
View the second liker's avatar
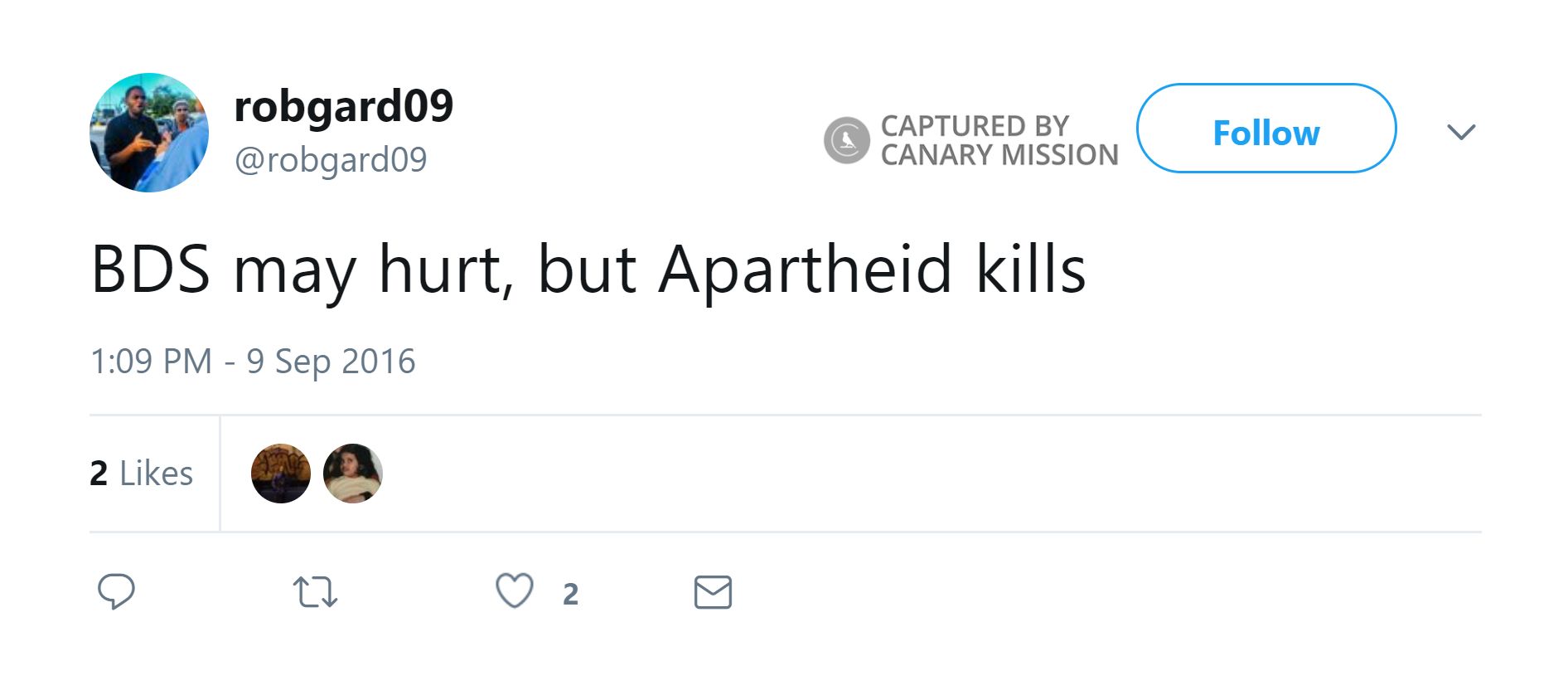click(353, 474)
